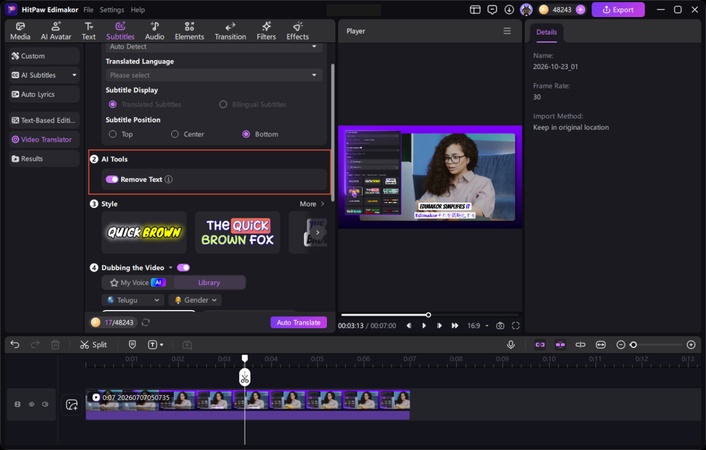
Task: Click the player hamburger menu icon
Action: click(507, 31)
